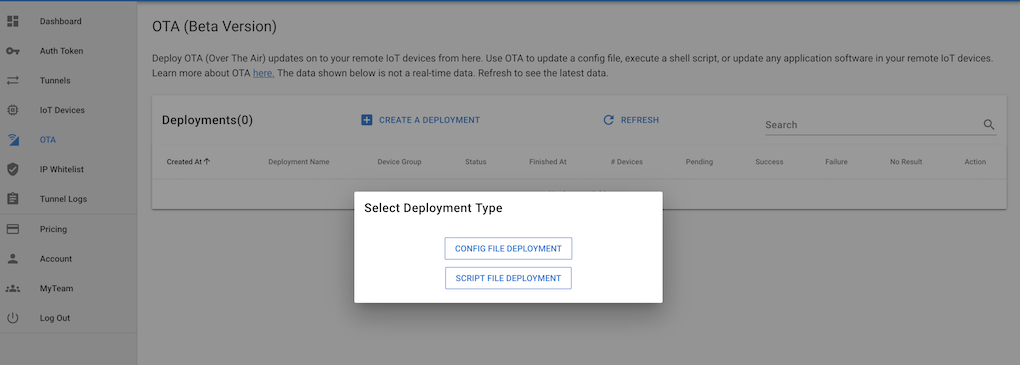Image resolution: width=1020 pixels, height=365 pixels.
Task: Go to Auth Token page
Action: click(68, 51)
